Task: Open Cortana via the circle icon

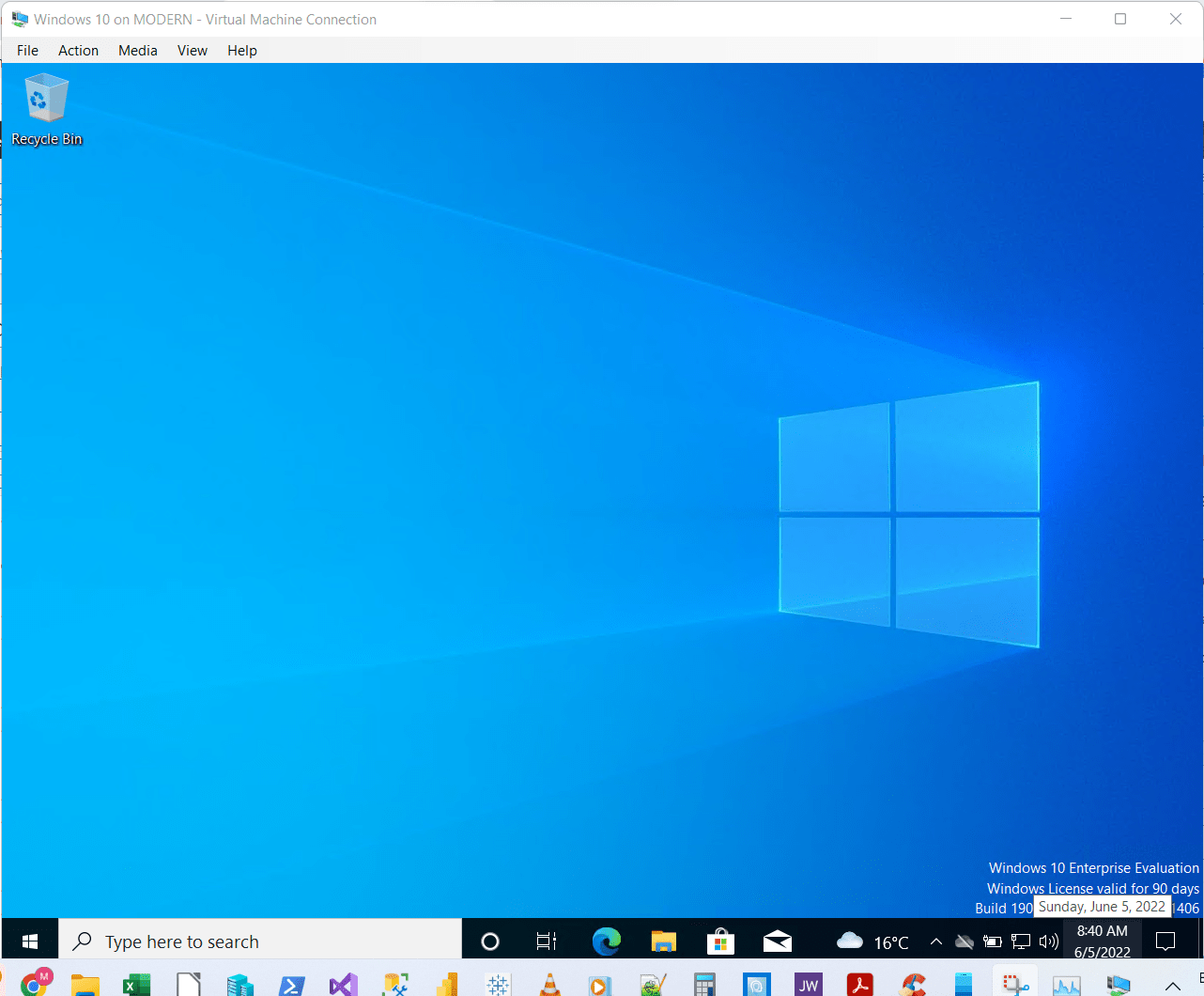Action: pyautogui.click(x=488, y=941)
